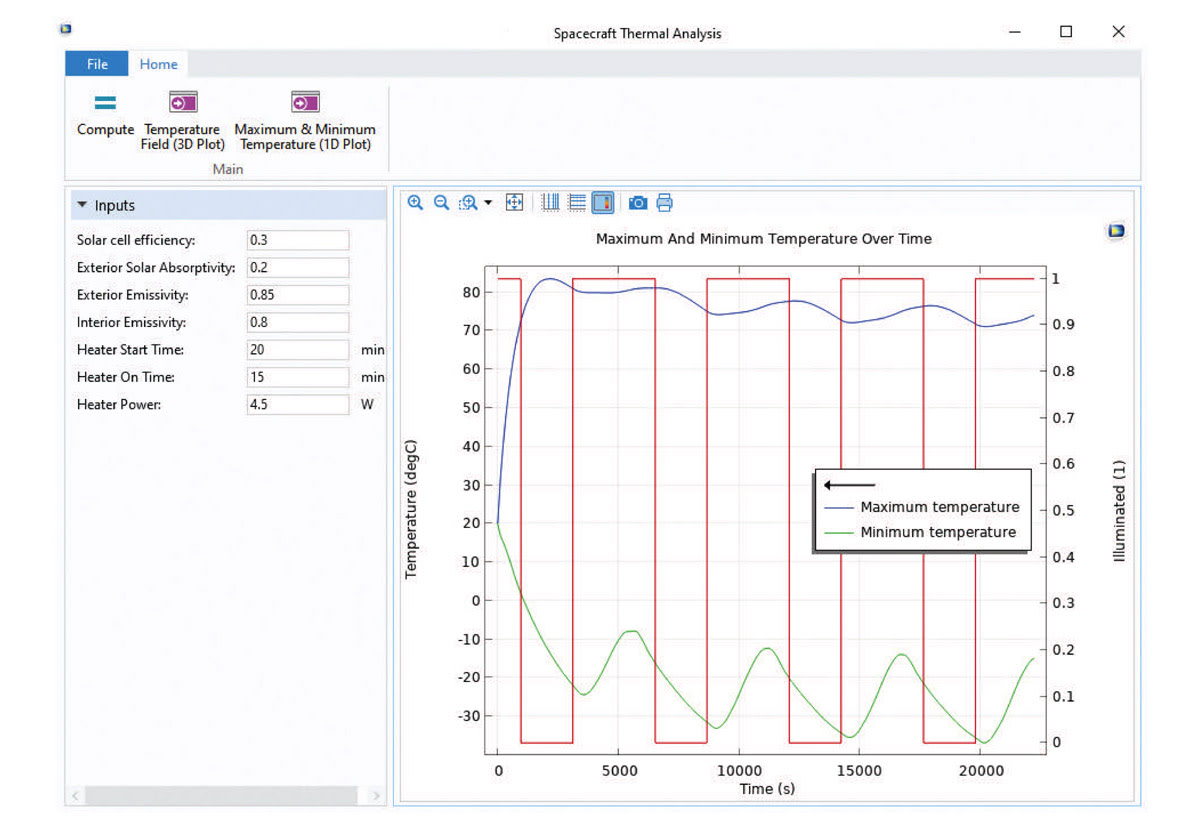The image size is (1200, 825).
Task: Click the 'Solar cell efficiency:' label
Action: (136, 241)
